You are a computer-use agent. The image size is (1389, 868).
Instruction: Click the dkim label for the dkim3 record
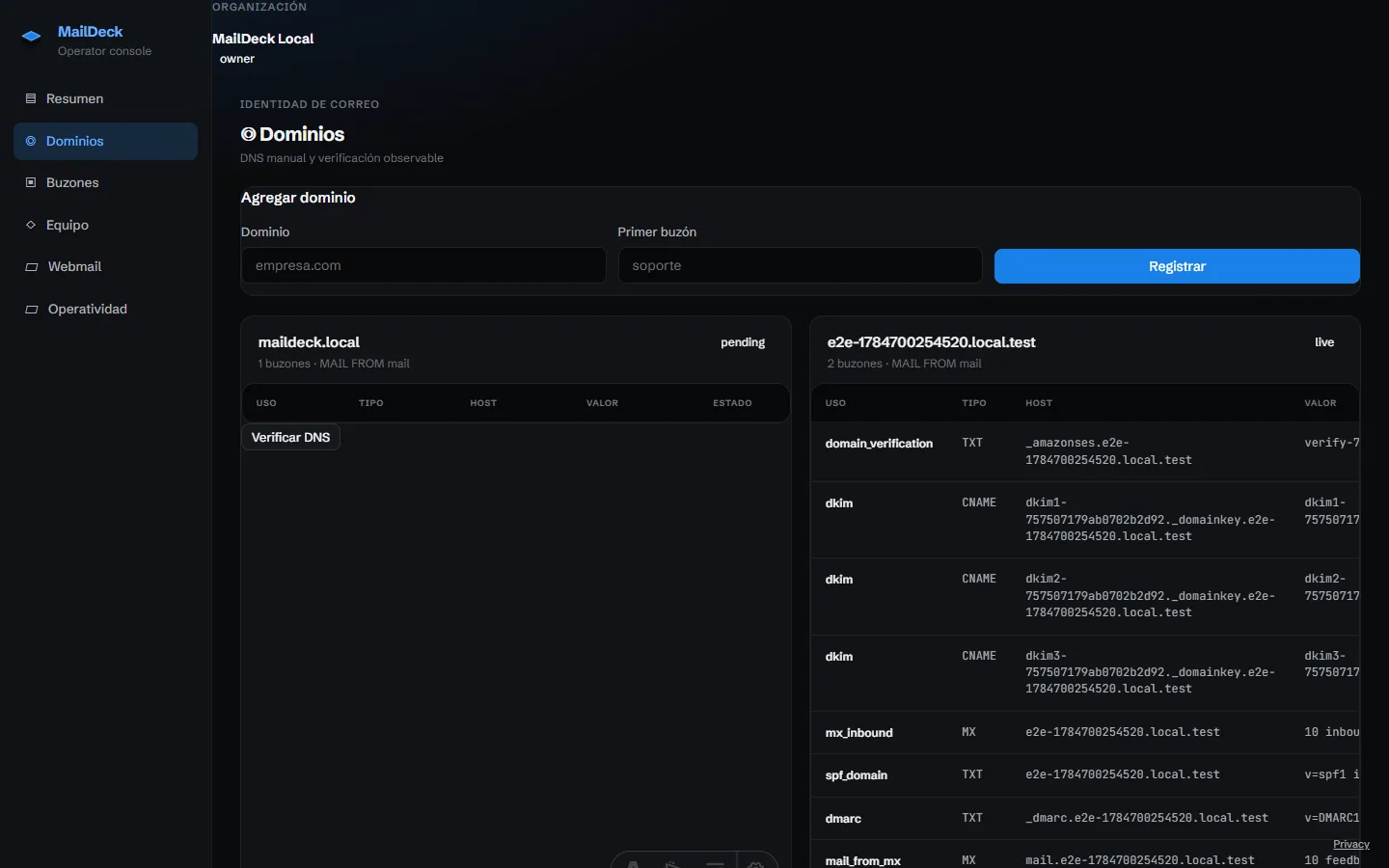point(839,657)
